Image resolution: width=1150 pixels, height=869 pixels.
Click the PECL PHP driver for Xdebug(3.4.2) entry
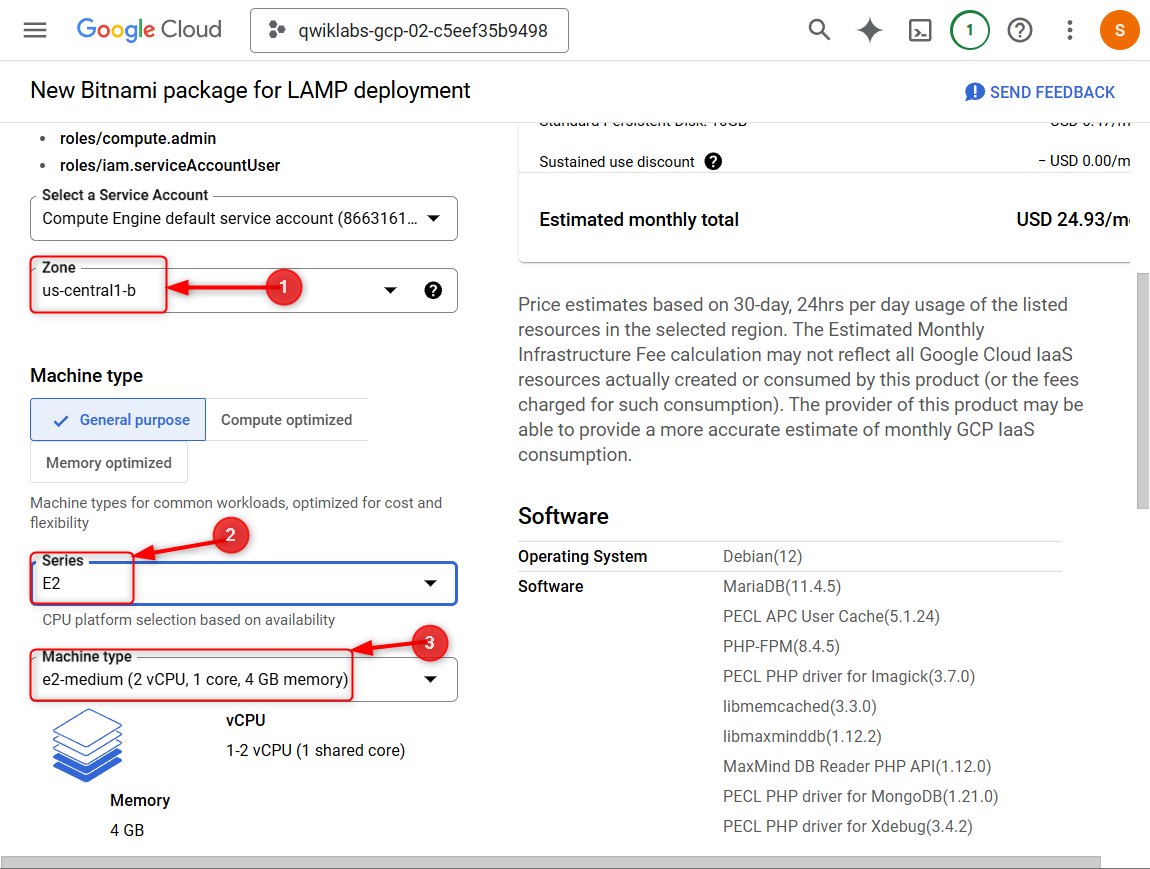coord(848,826)
